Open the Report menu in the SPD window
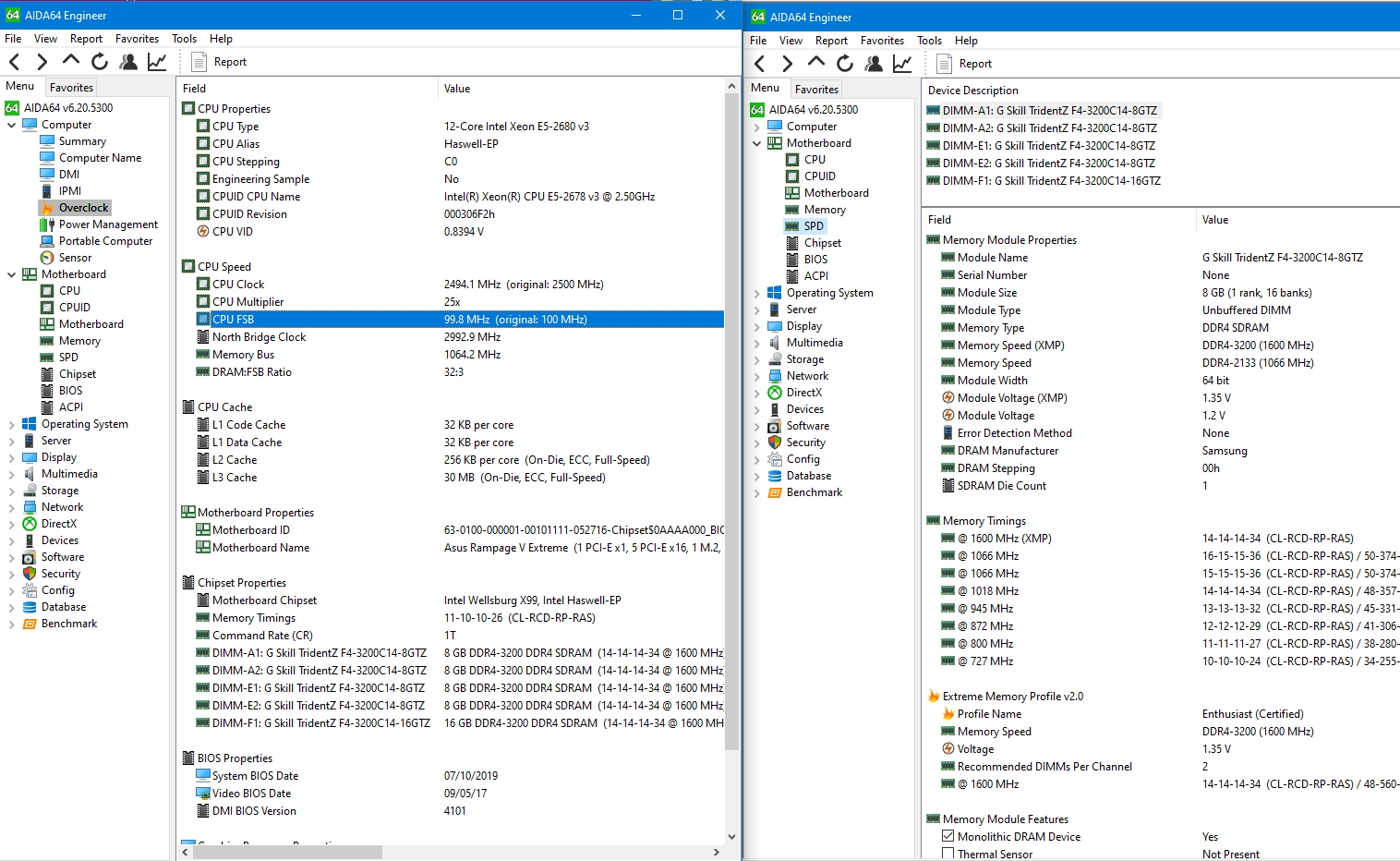Image resolution: width=1400 pixels, height=861 pixels. (x=831, y=41)
